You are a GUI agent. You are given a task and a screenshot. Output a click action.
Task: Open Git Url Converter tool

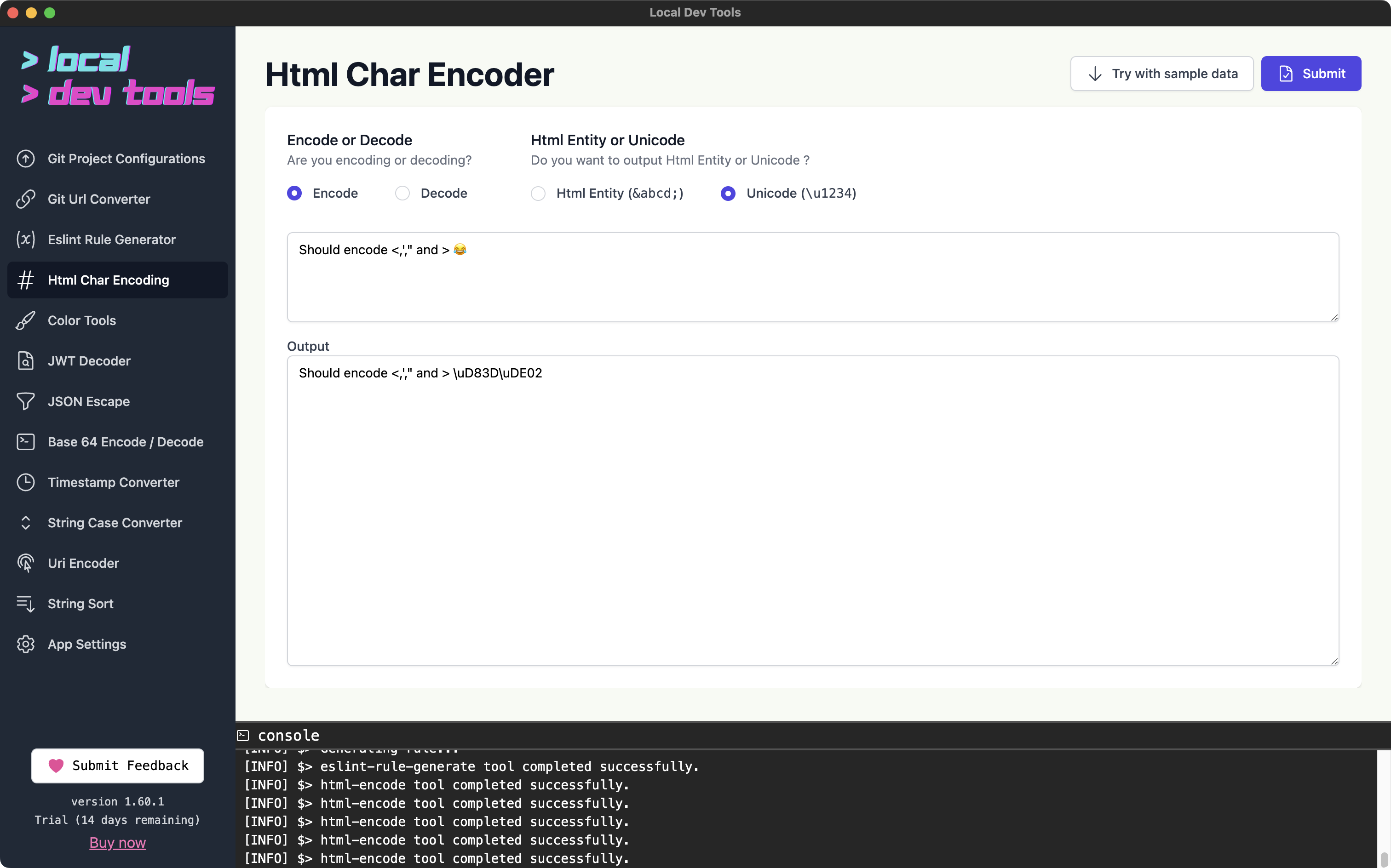click(118, 199)
